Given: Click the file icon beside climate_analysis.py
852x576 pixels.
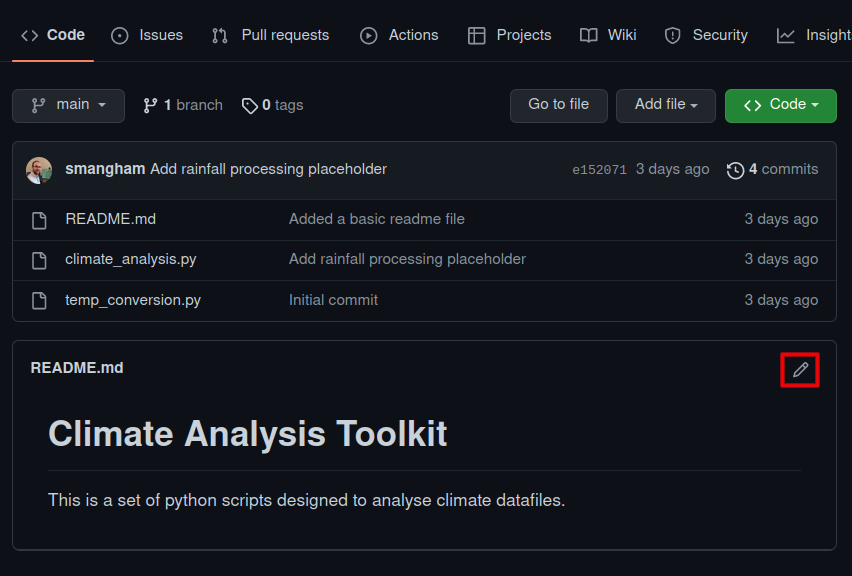Looking at the screenshot, I should [37, 259].
